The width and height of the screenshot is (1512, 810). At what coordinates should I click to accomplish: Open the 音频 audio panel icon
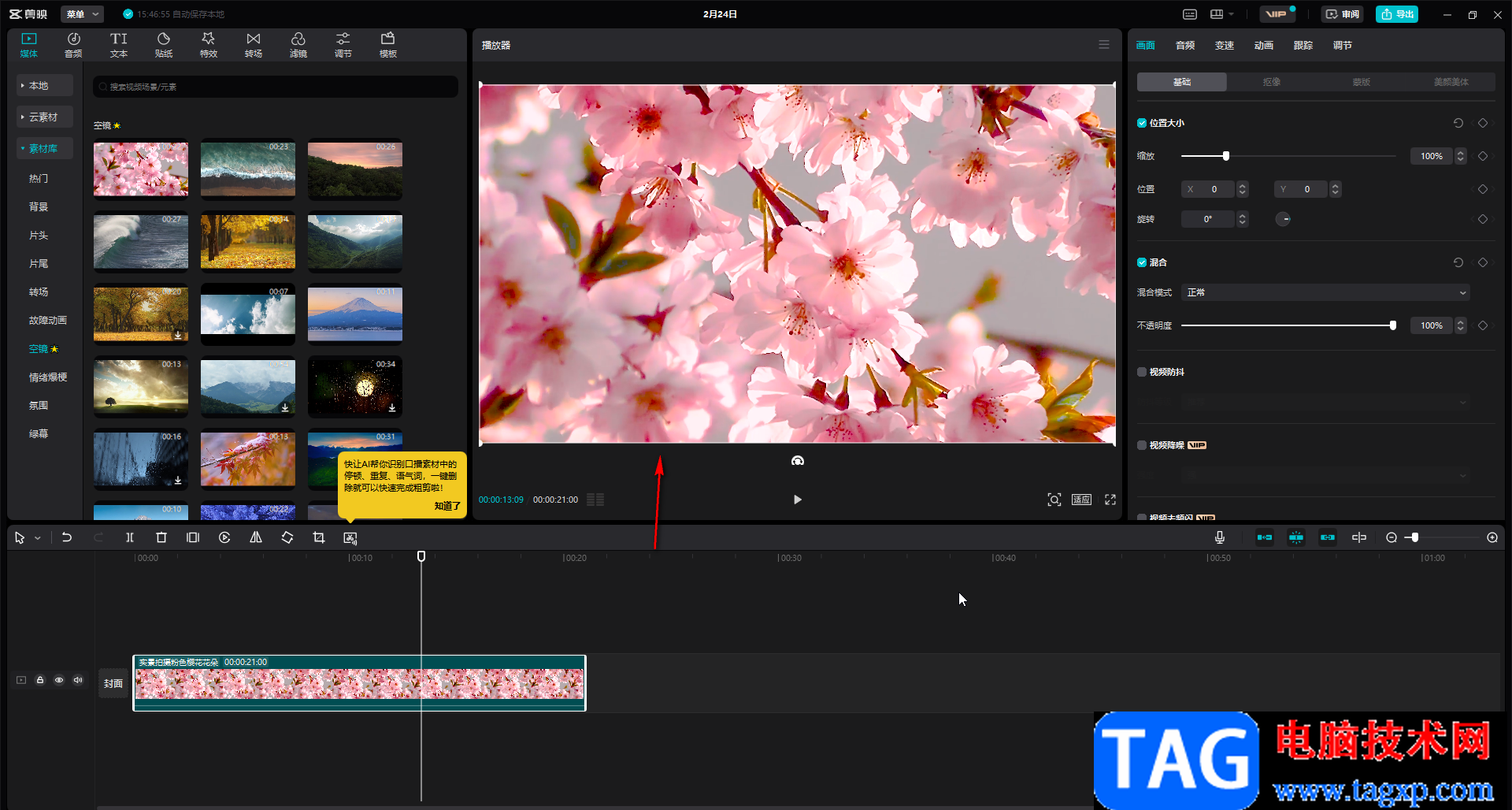point(73,45)
